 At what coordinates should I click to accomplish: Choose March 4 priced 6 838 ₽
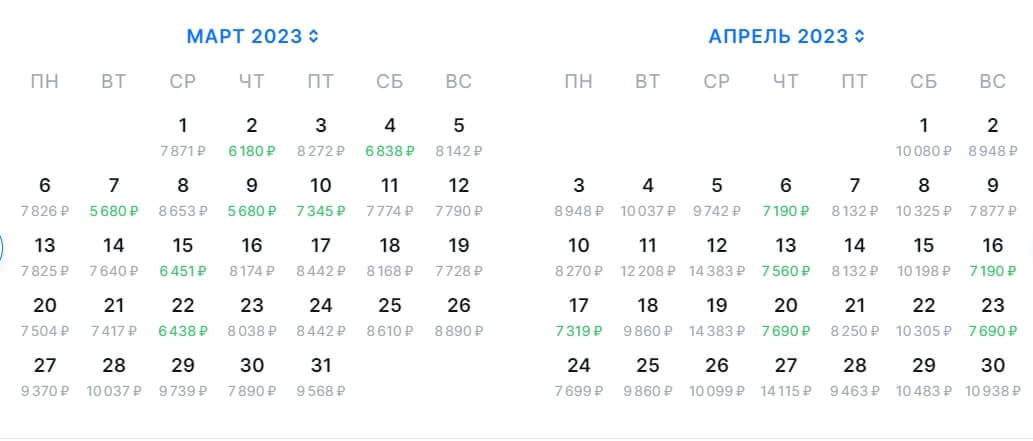tap(390, 136)
